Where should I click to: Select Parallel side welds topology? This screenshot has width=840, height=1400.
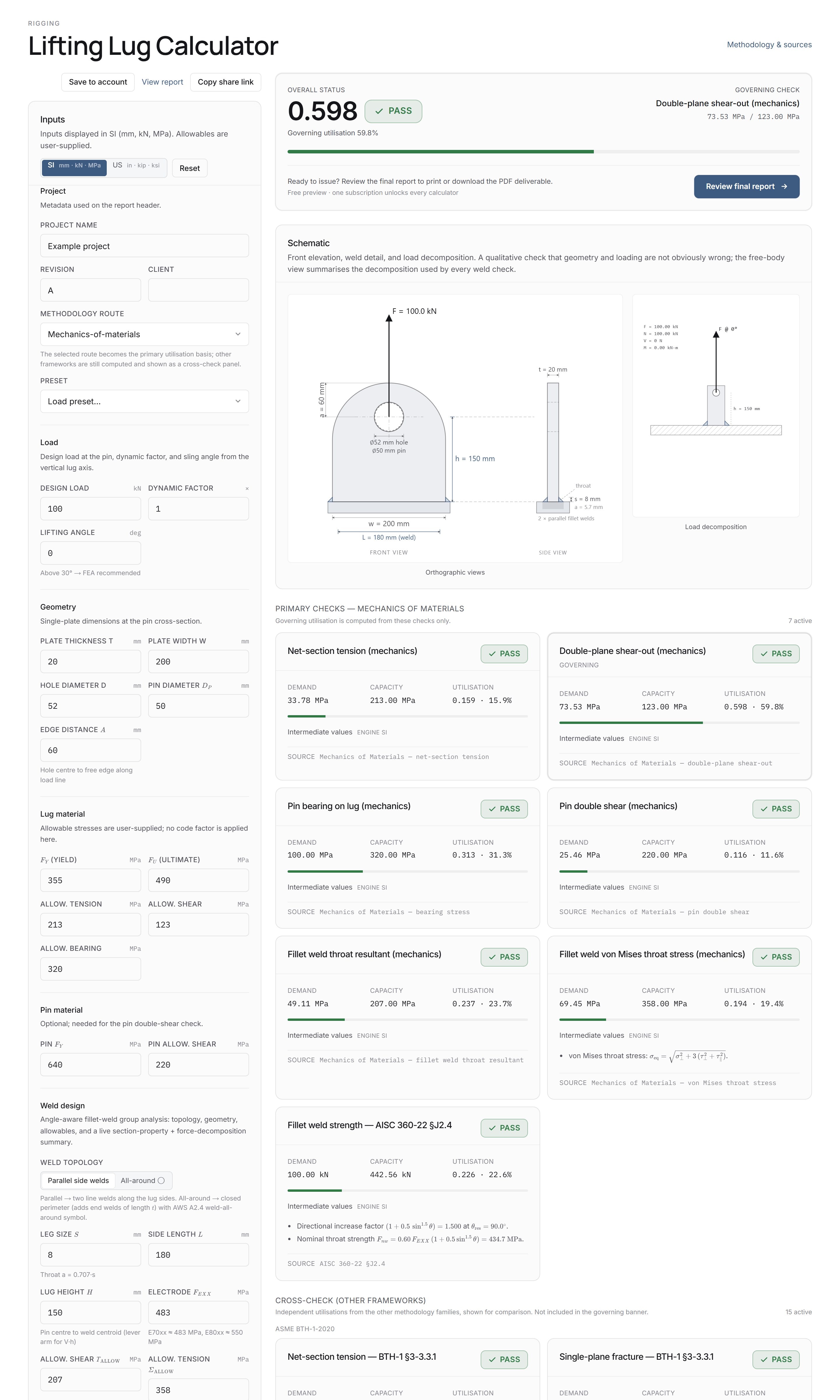pos(78,1180)
